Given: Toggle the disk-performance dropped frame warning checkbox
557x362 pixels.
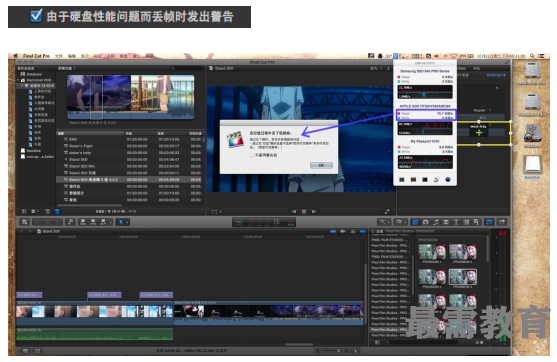Looking at the screenshot, I should pos(36,16).
